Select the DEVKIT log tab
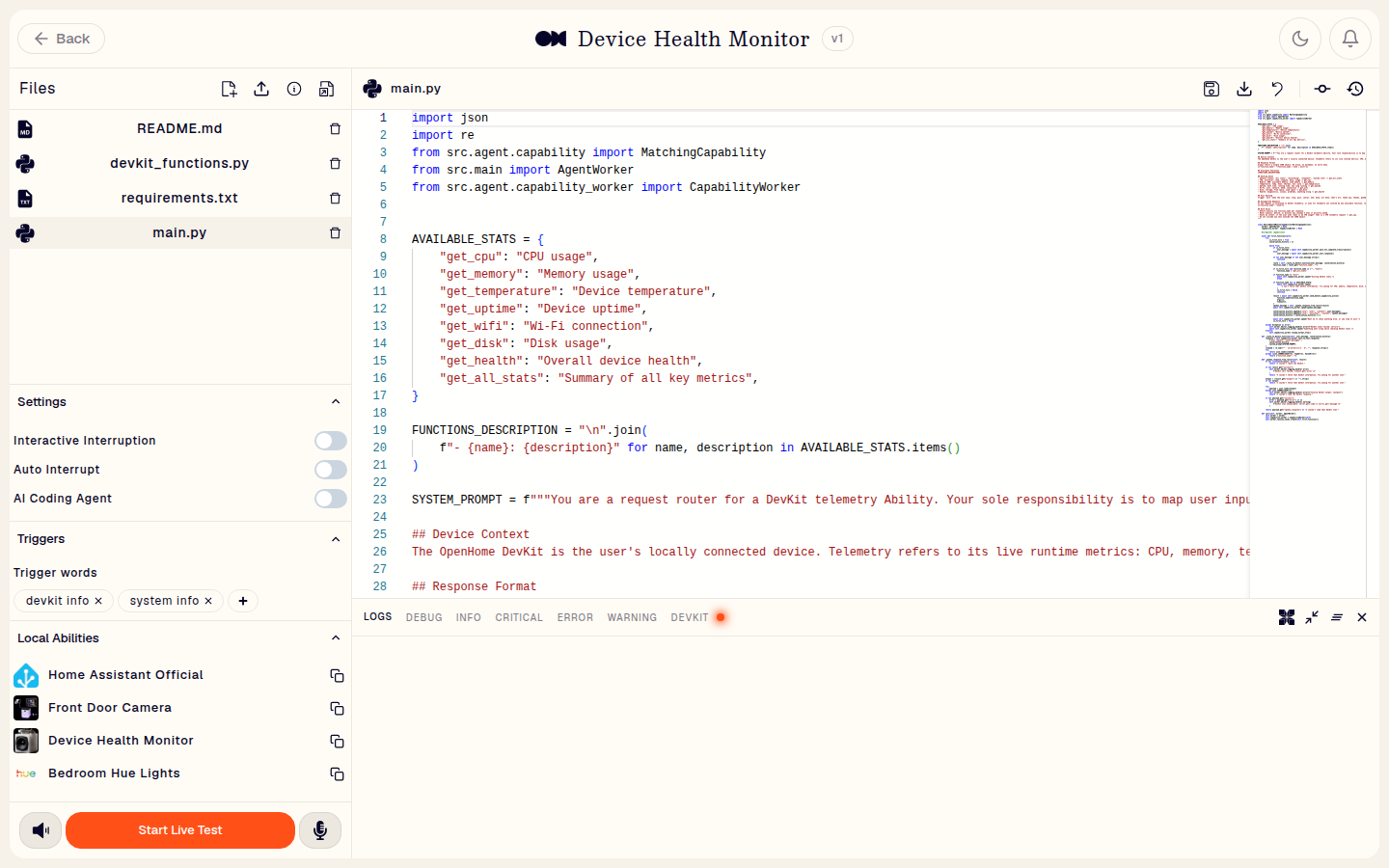Image resolution: width=1389 pixels, height=868 pixels. tap(690, 617)
